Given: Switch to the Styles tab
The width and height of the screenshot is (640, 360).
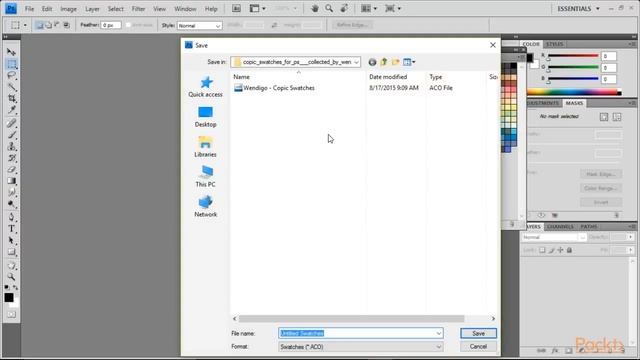Looking at the screenshot, I should [x=554, y=44].
